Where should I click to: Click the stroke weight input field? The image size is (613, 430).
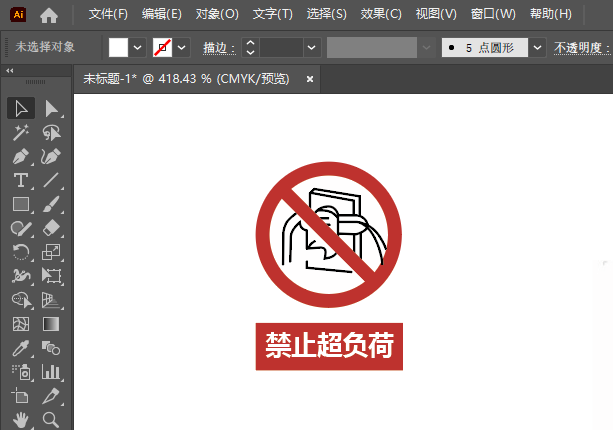281,48
